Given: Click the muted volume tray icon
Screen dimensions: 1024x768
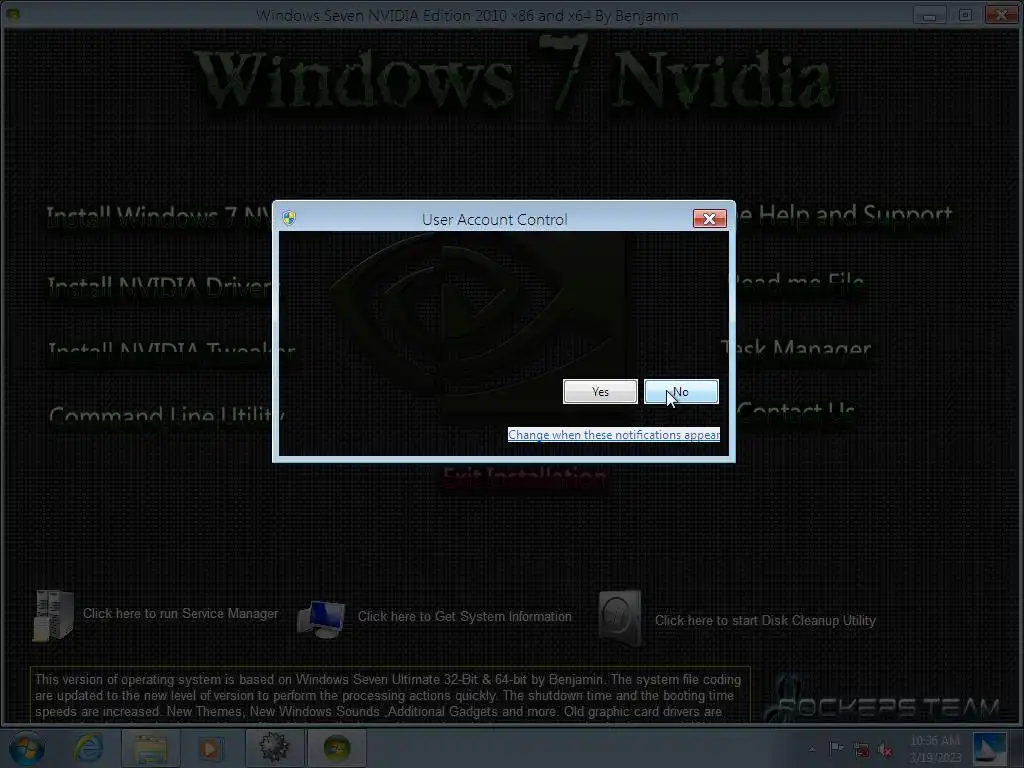Looking at the screenshot, I should 885,749.
